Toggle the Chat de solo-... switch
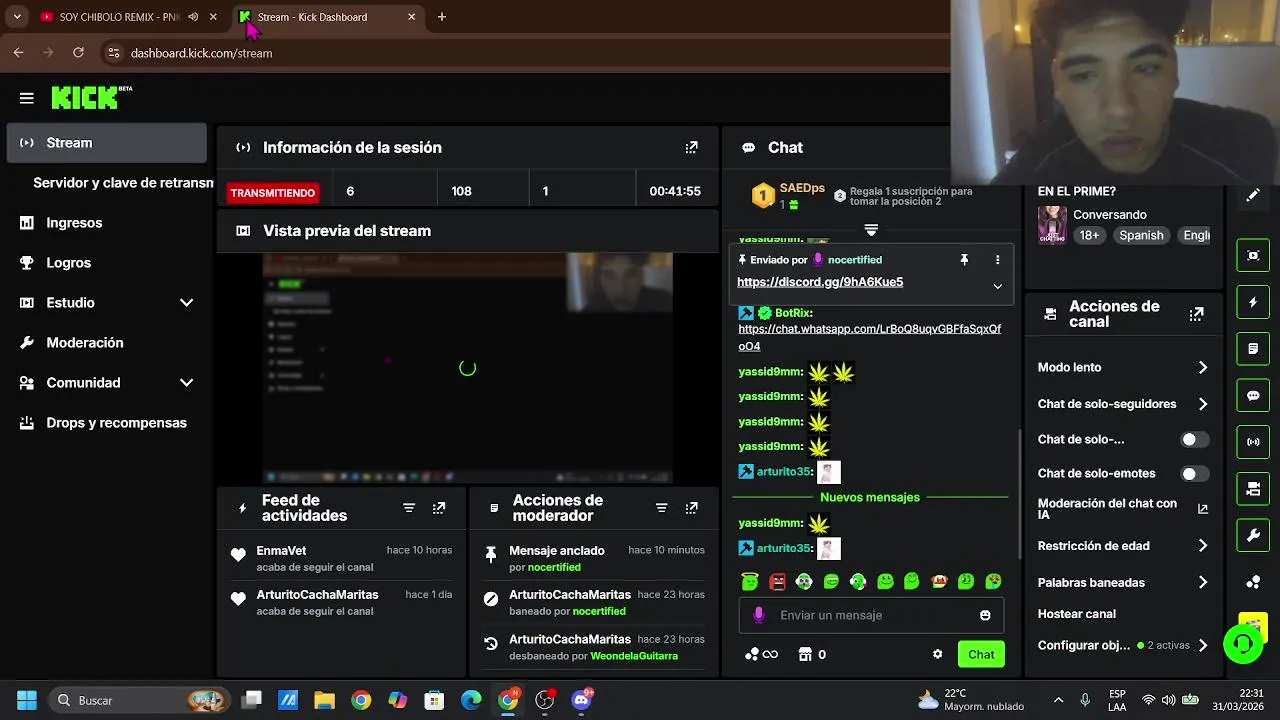Viewport: 1280px width, 720px height. pos(1194,440)
